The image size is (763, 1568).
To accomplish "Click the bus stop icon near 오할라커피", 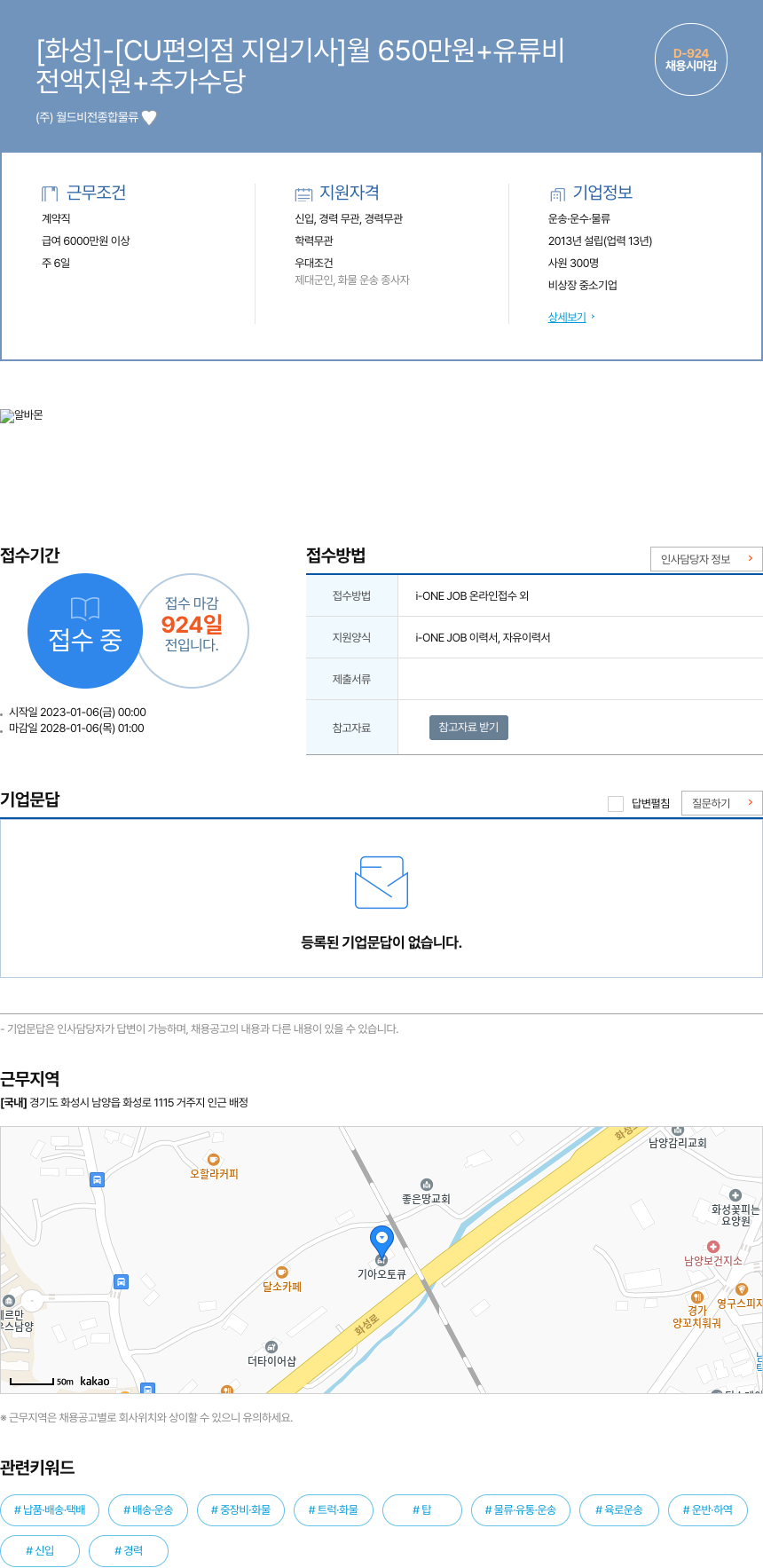I will tap(98, 1179).
